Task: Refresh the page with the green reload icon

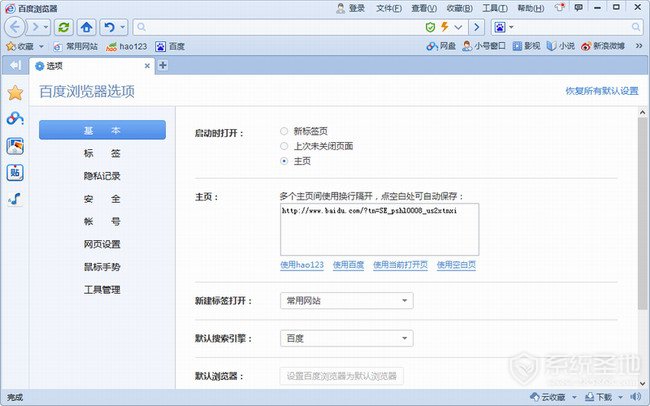Action: [x=63, y=27]
